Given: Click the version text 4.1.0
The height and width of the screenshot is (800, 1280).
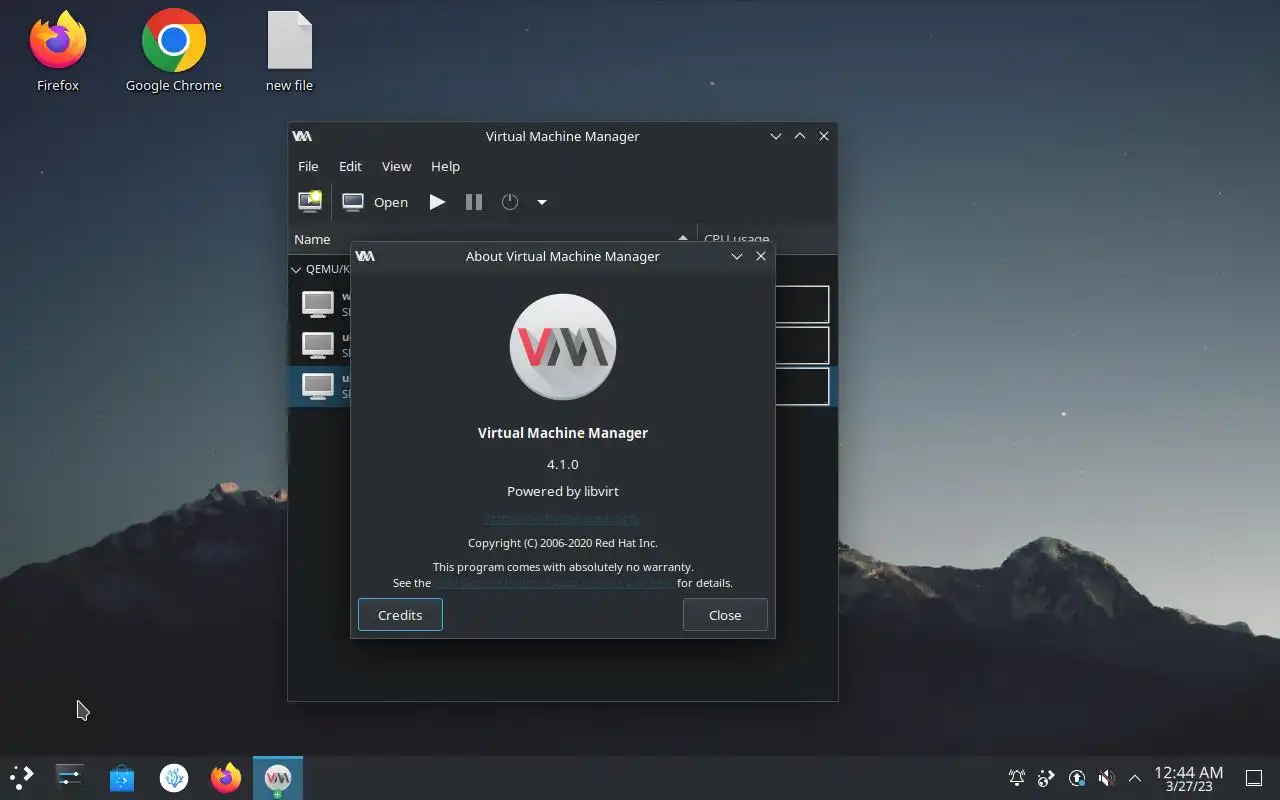Looking at the screenshot, I should click(x=563, y=464).
